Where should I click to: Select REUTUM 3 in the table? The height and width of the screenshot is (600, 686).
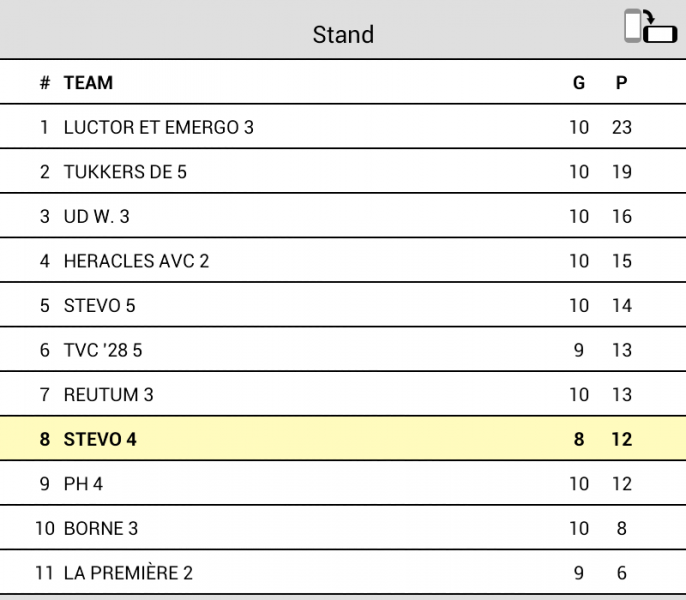pos(343,394)
